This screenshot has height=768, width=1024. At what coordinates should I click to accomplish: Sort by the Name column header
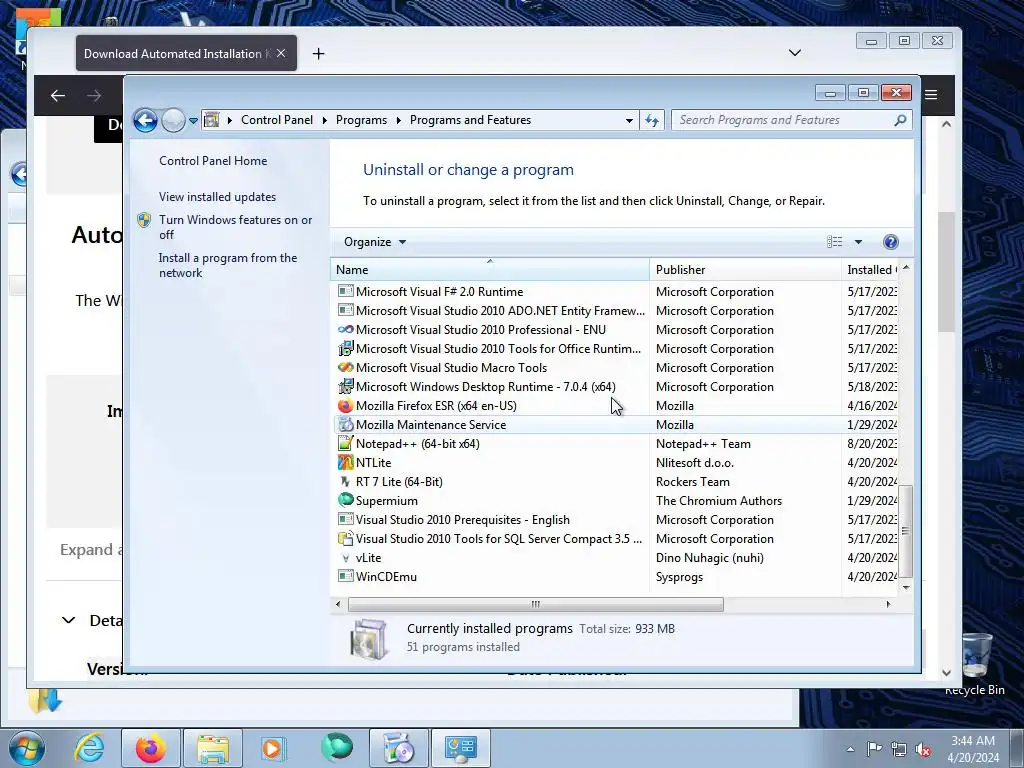coord(490,270)
